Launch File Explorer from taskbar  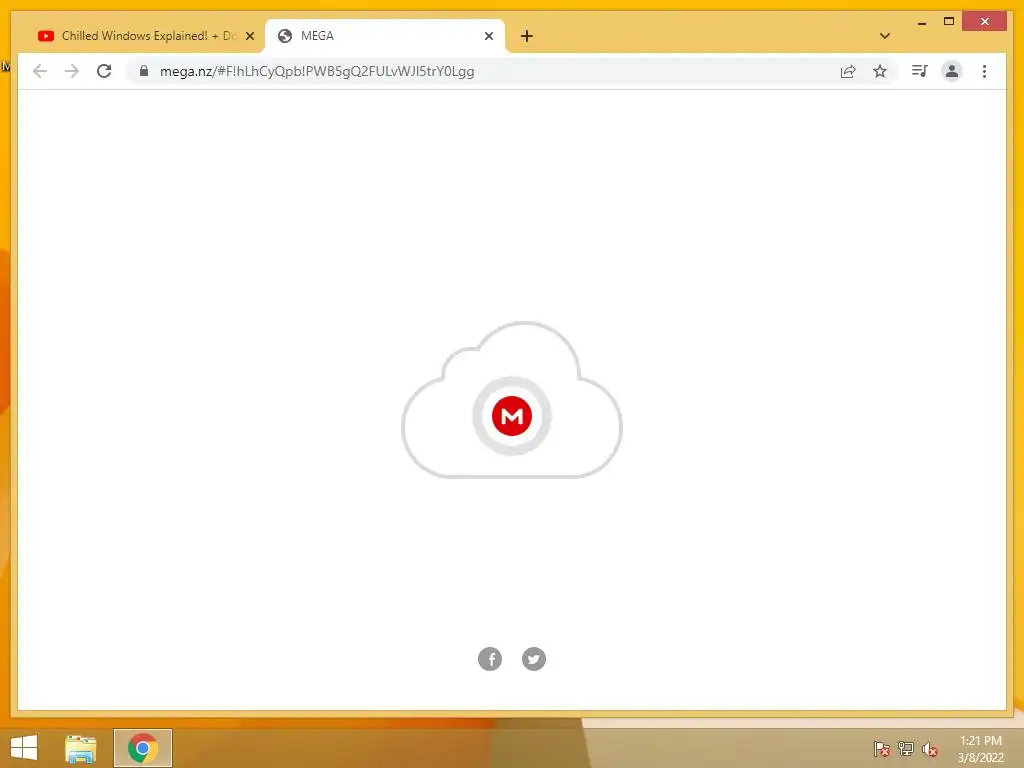point(81,748)
